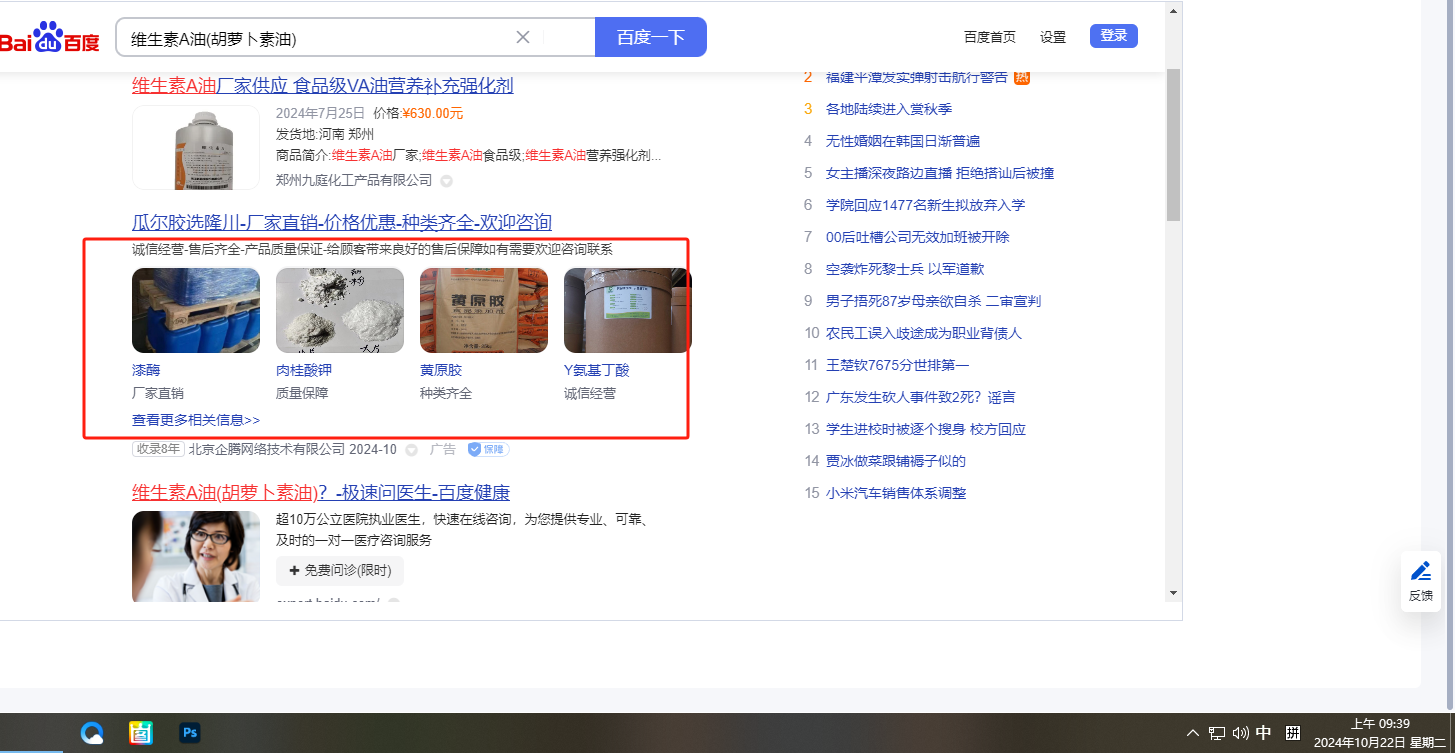Open the 瓜尔胶选隆川 ad title

[342, 222]
